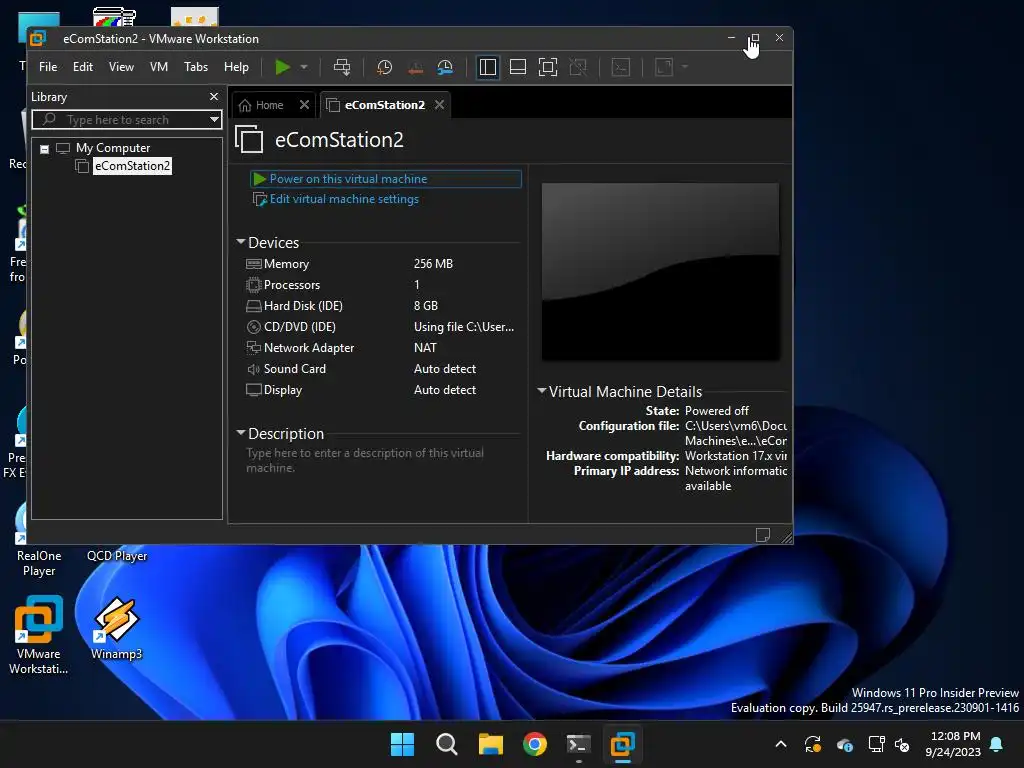Image resolution: width=1024 pixels, height=768 pixels.
Task: Click the Display device row
Action: [382, 390]
